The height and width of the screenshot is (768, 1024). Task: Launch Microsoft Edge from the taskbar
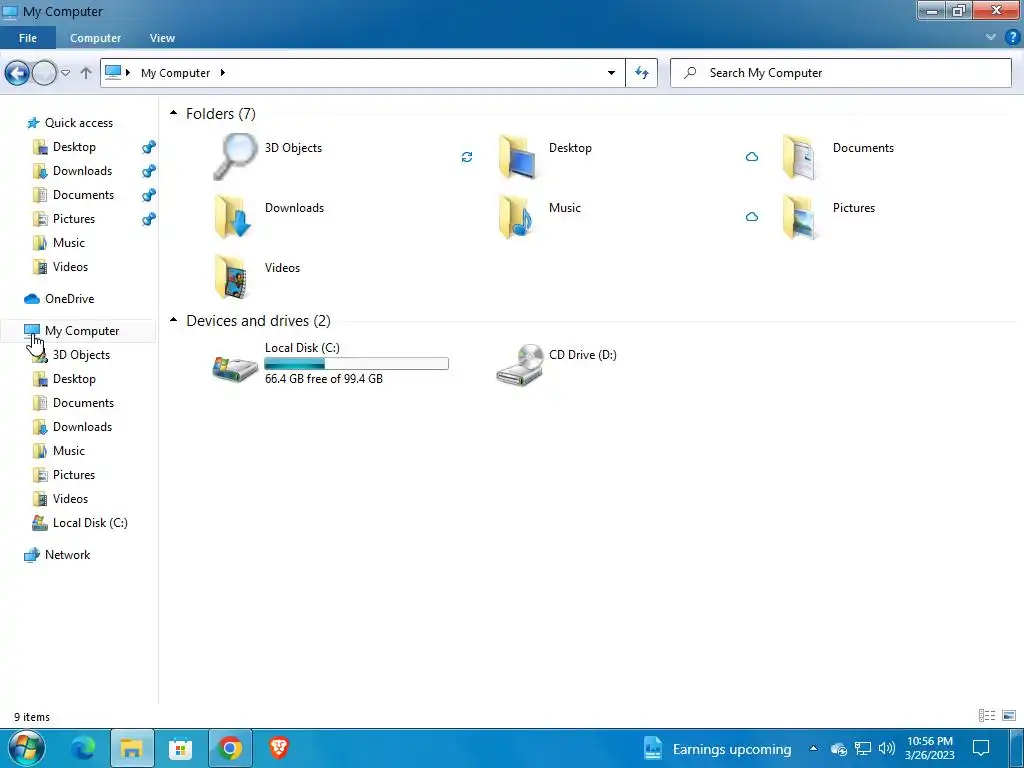pos(83,748)
